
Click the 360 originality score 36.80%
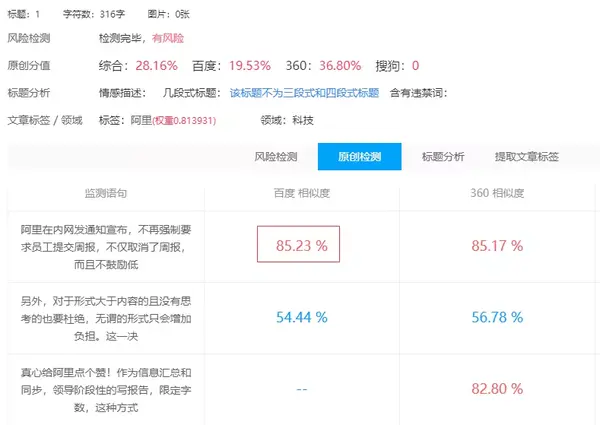click(340, 65)
